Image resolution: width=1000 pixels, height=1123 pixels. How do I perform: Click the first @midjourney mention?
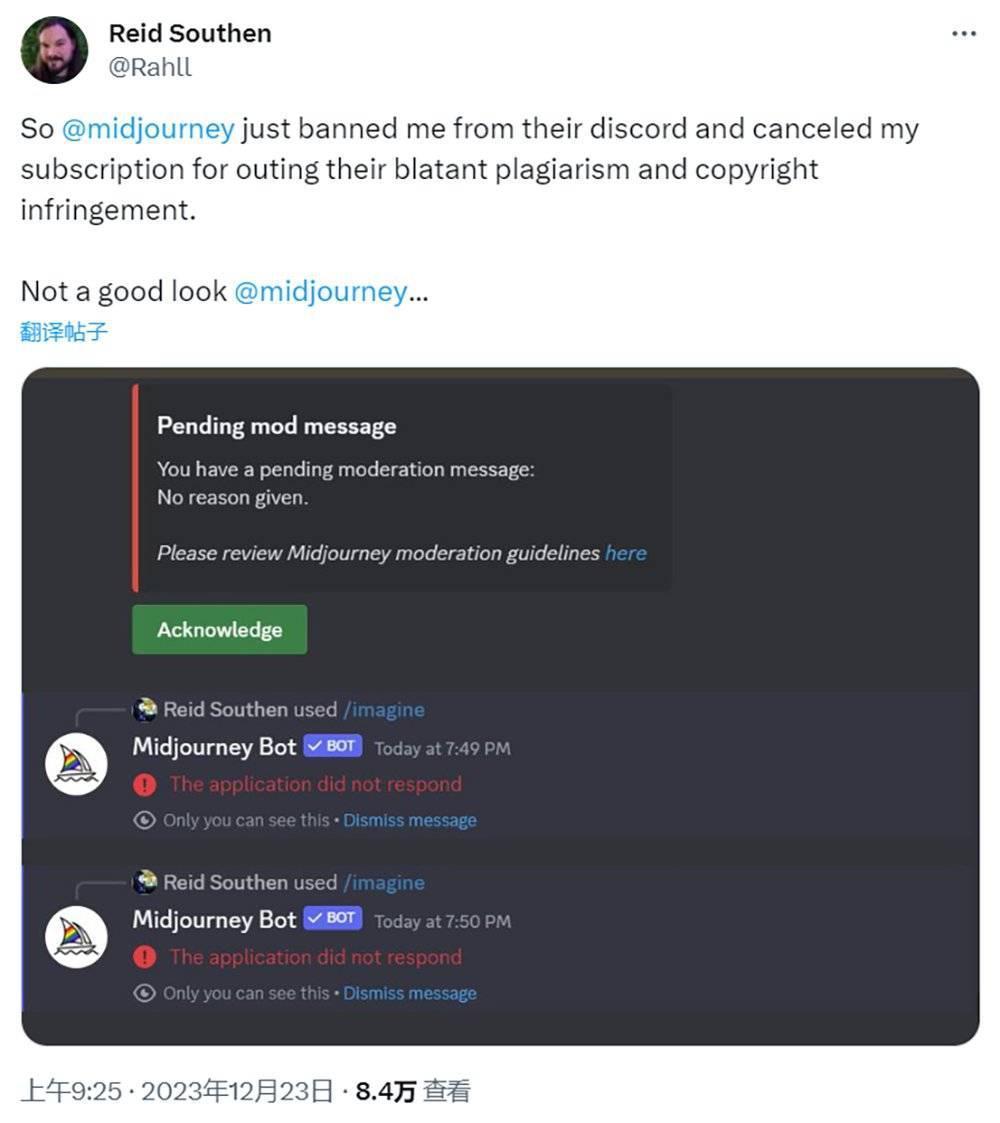(148, 129)
